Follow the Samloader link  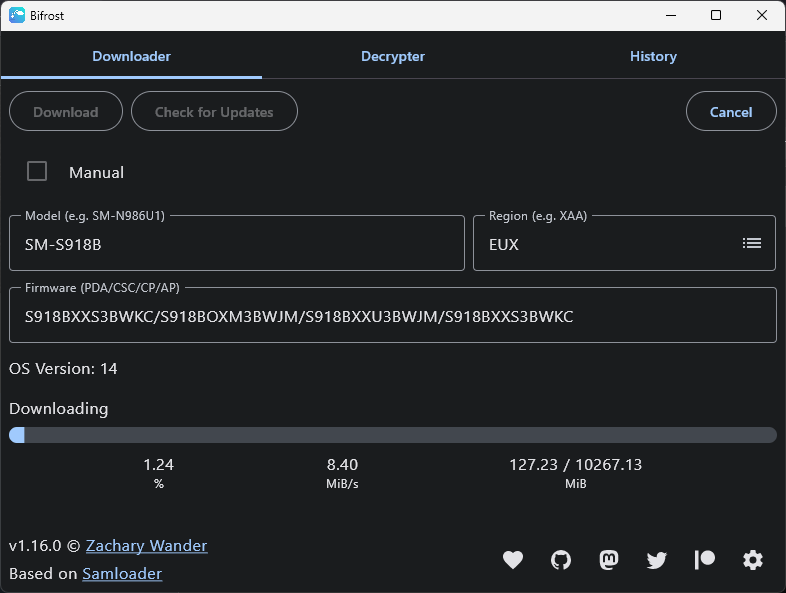point(122,574)
